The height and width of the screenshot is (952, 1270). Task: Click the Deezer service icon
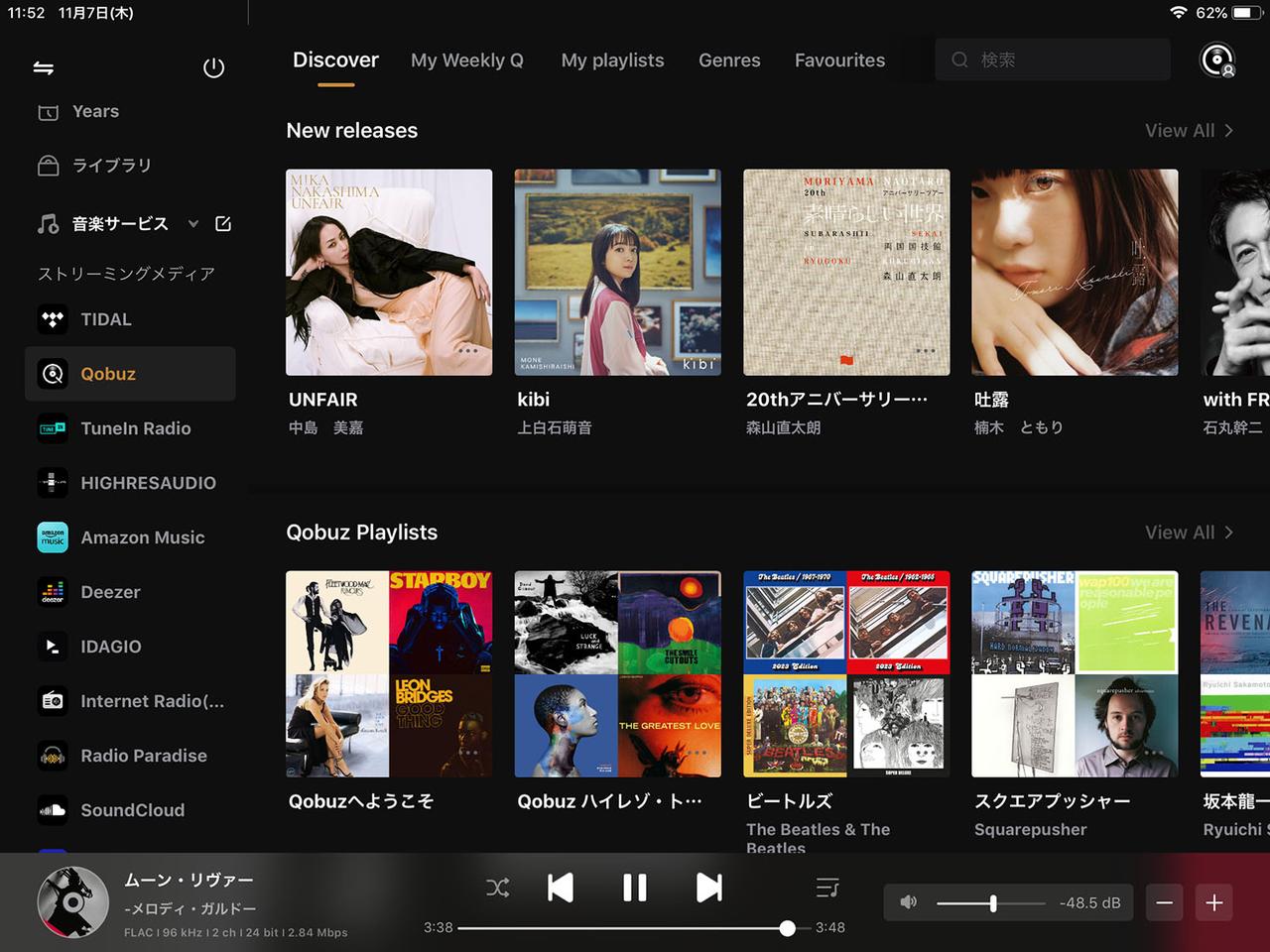pyautogui.click(x=52, y=591)
